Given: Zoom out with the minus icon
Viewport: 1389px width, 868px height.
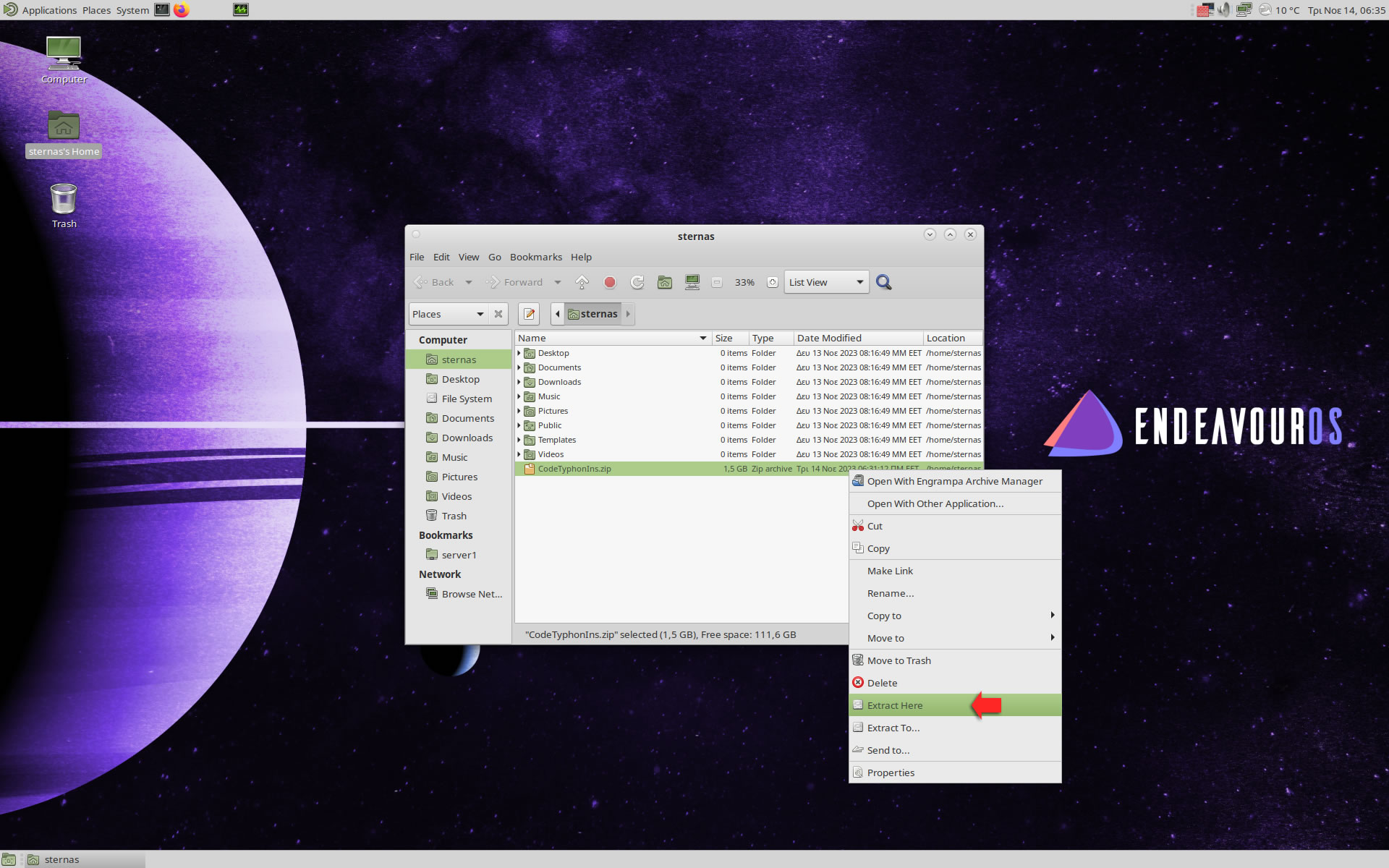Looking at the screenshot, I should [x=717, y=282].
